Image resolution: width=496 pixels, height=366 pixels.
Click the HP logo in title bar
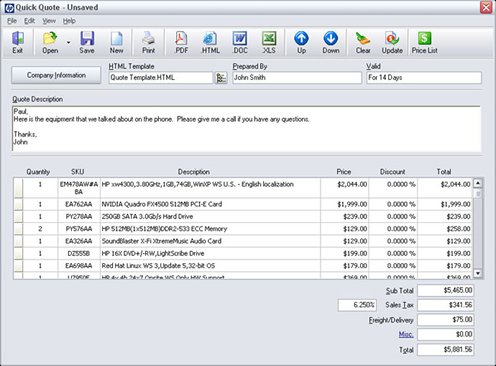(x=9, y=8)
